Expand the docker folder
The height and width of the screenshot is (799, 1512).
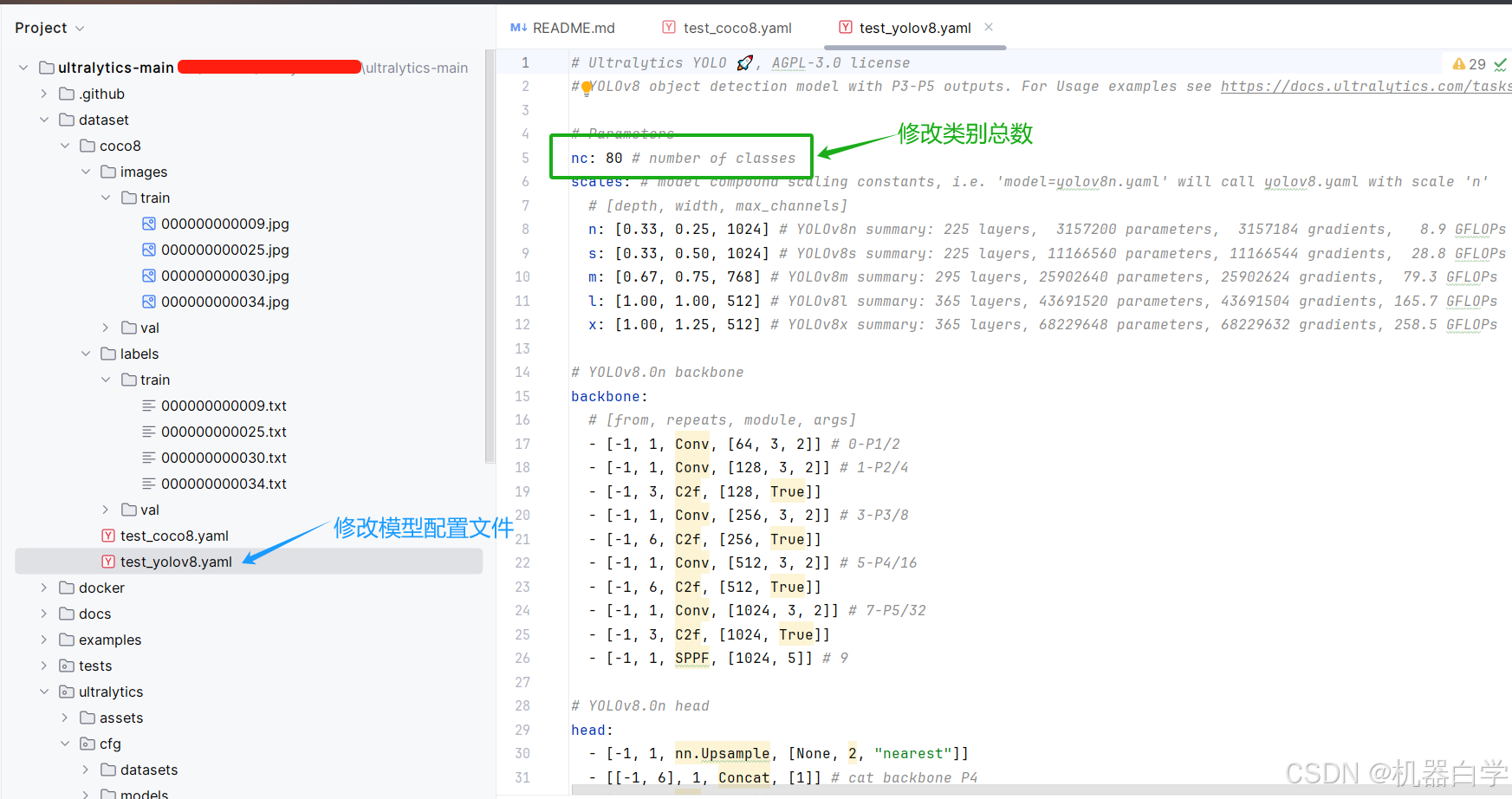[x=44, y=588]
